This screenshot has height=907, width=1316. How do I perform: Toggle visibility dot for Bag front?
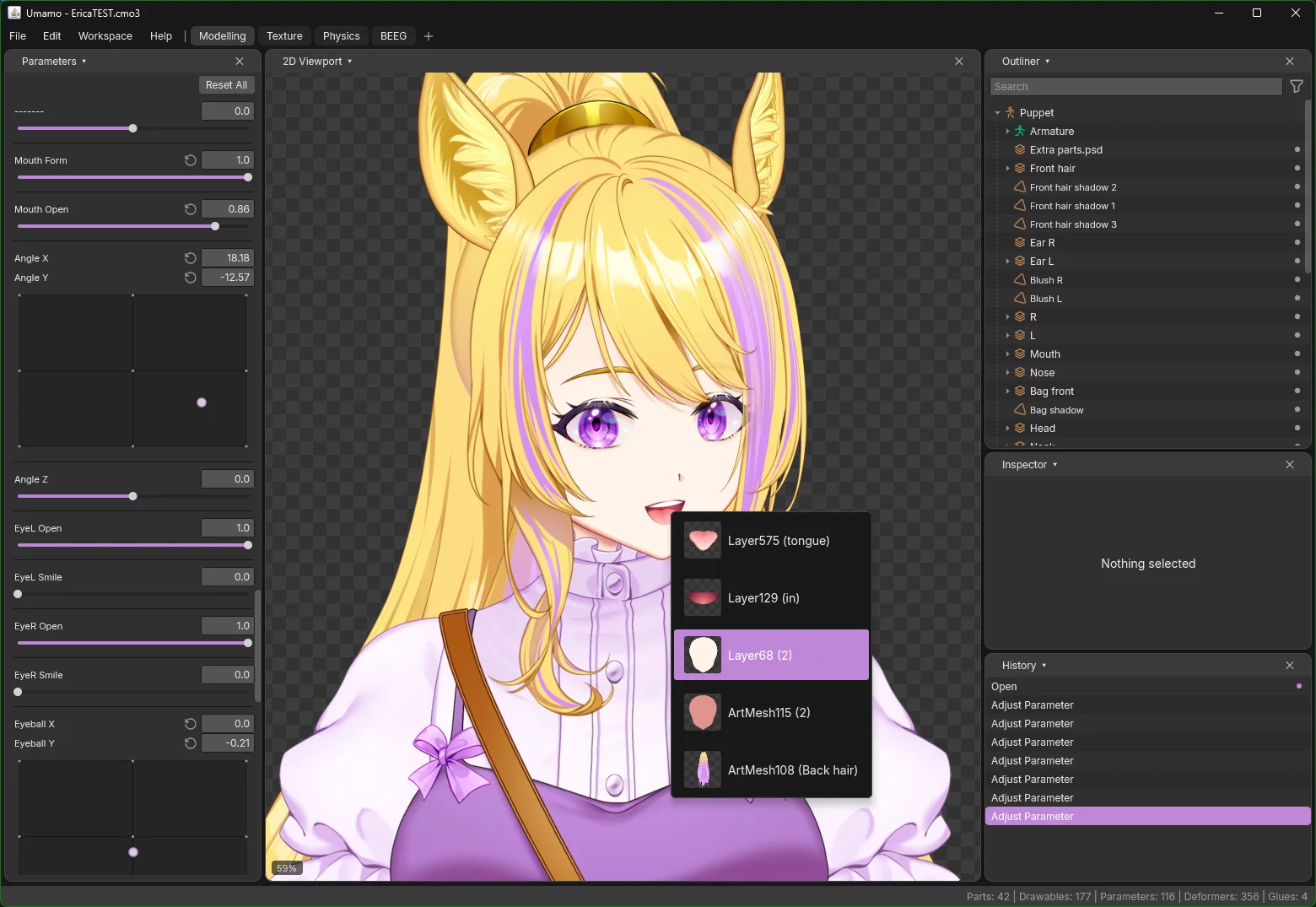tap(1297, 391)
